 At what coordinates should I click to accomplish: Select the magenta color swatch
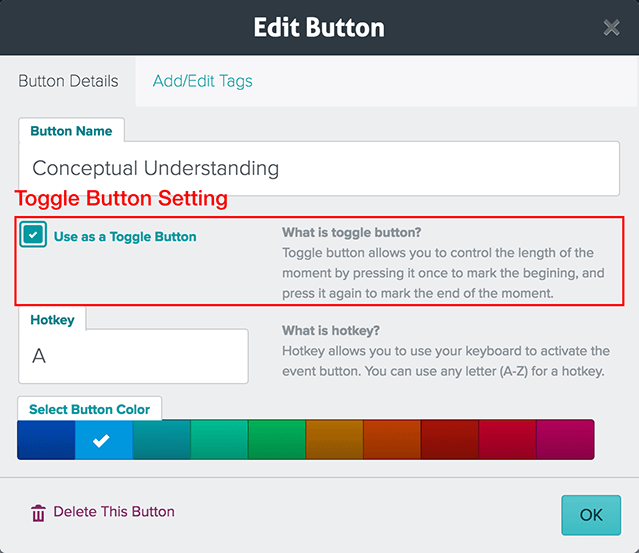click(x=566, y=440)
